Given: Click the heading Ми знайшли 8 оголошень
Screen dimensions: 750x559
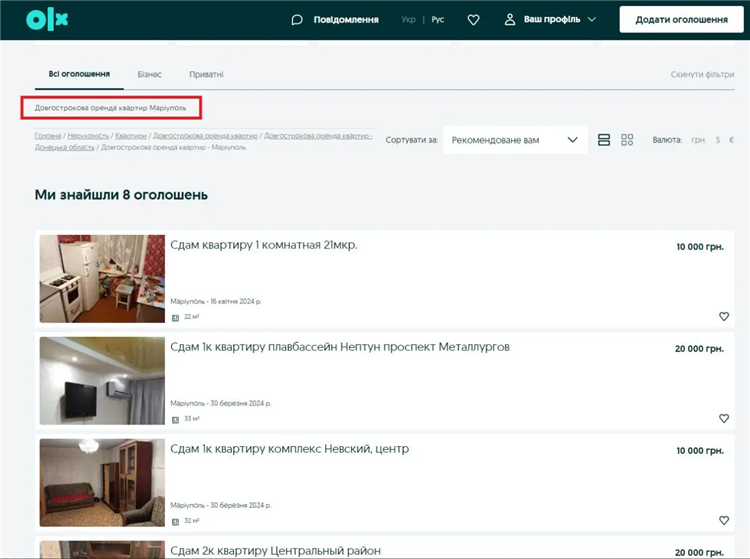Looking at the screenshot, I should tap(121, 195).
